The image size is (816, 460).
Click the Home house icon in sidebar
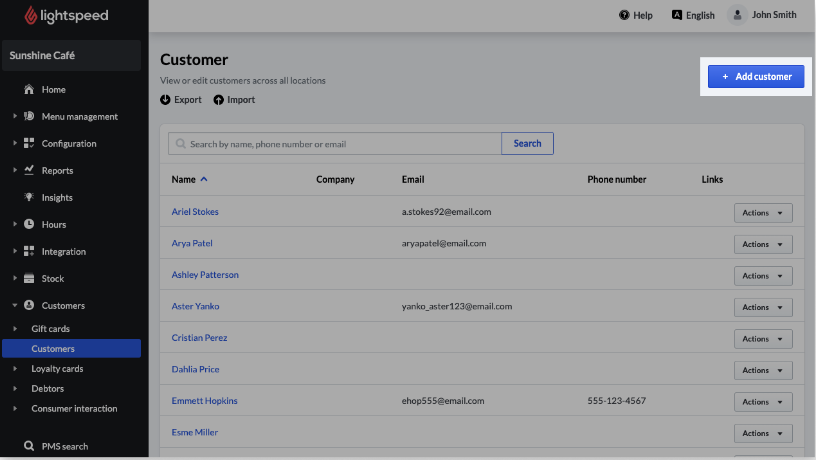(x=29, y=90)
